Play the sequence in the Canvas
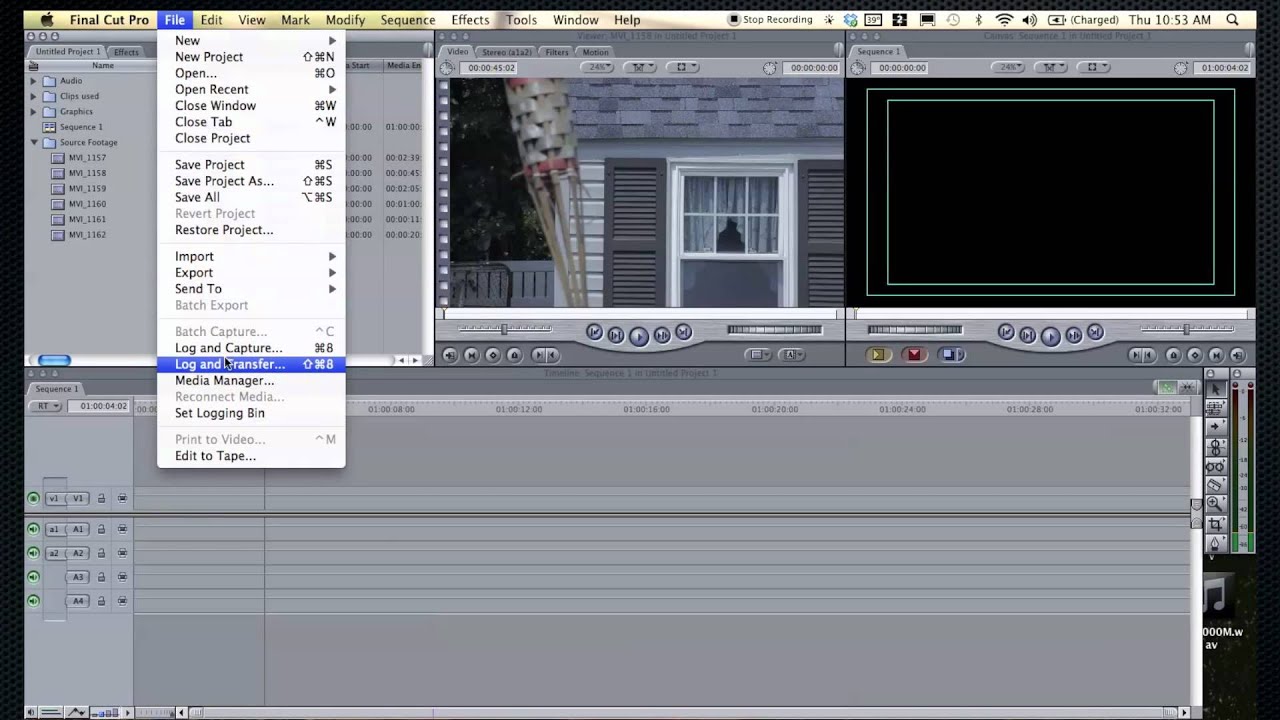1280x720 pixels. pos(1050,336)
